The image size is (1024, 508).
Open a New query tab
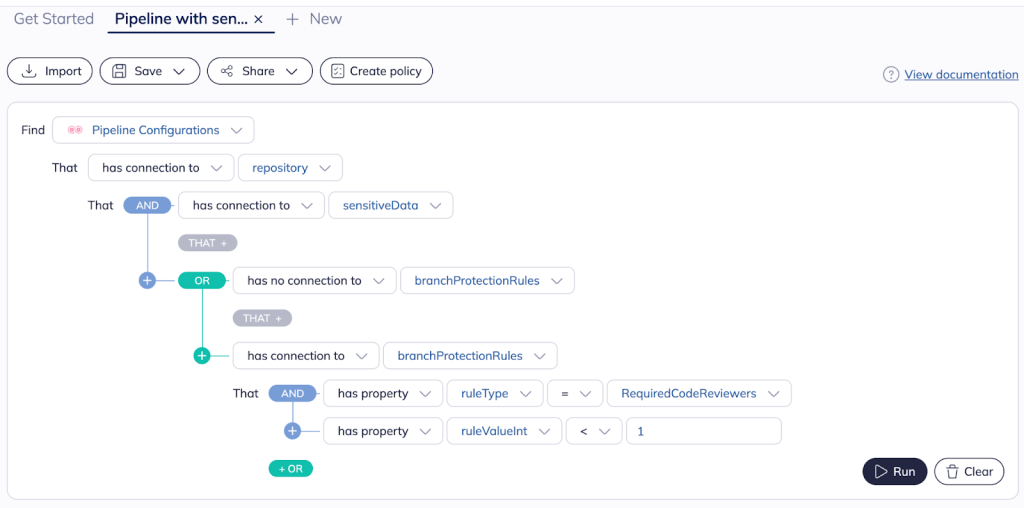point(314,19)
